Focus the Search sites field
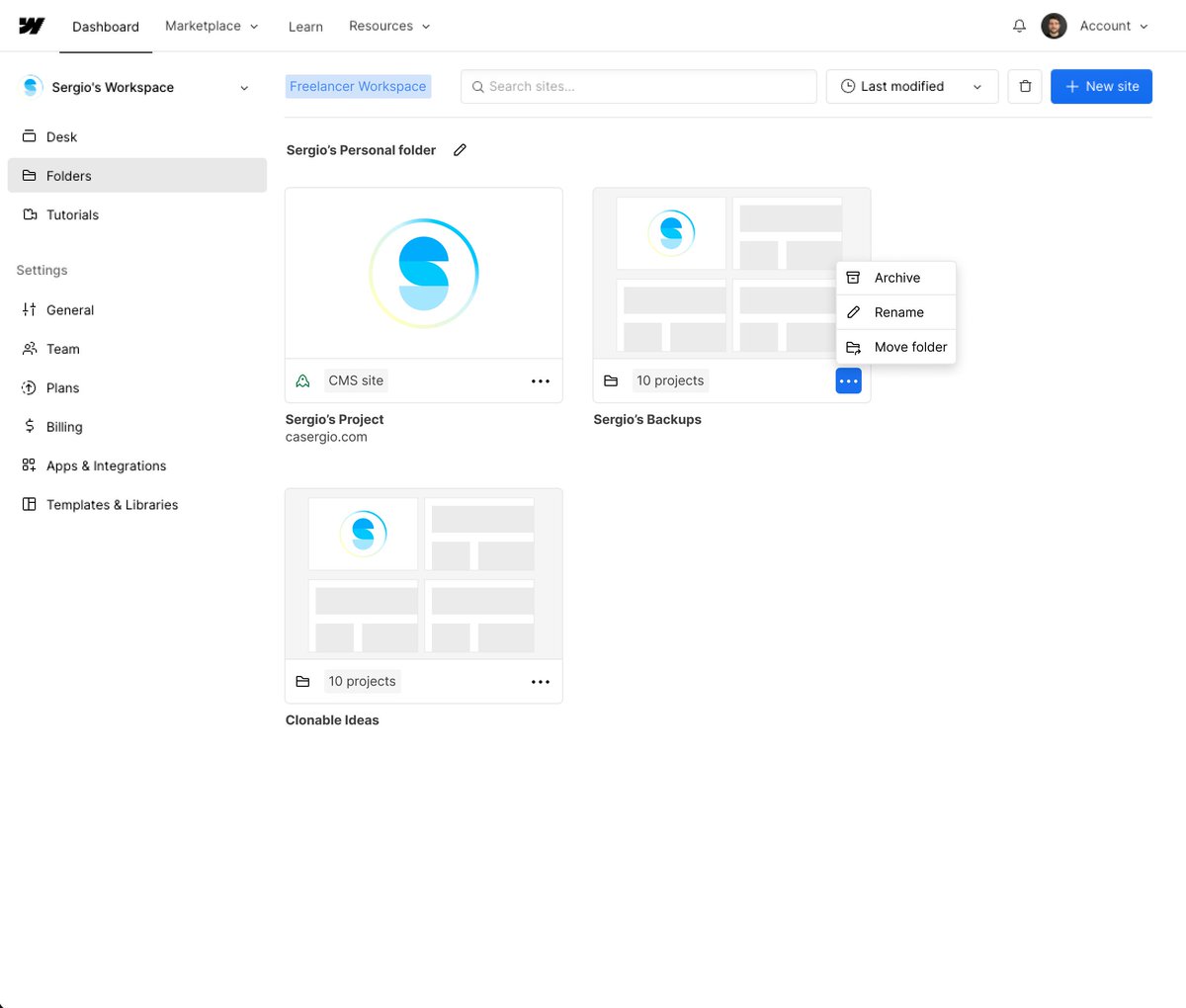 pos(638,86)
